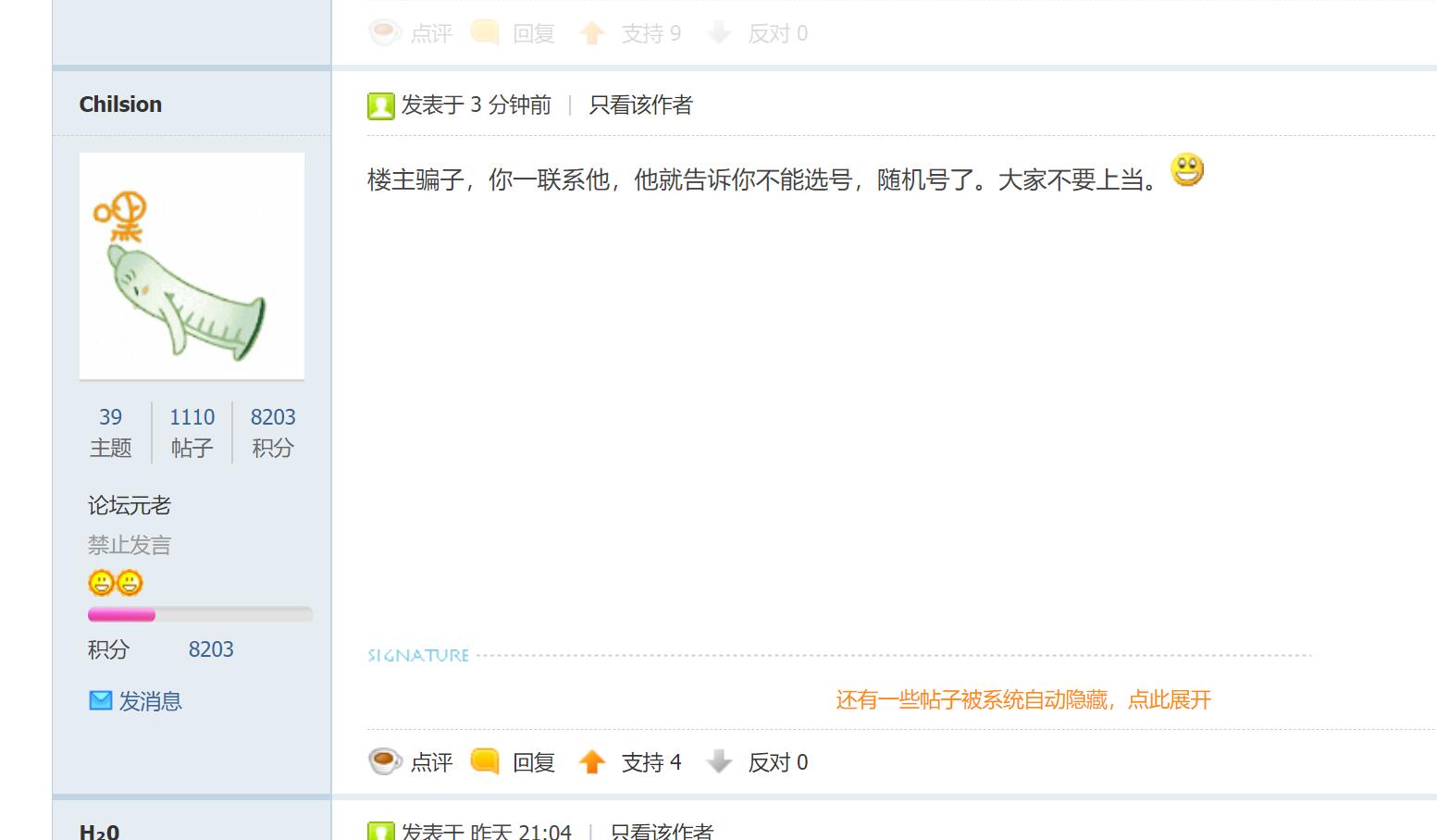Open Chilsion's 1110 帖子 count
The height and width of the screenshot is (840, 1437).
pos(192,432)
